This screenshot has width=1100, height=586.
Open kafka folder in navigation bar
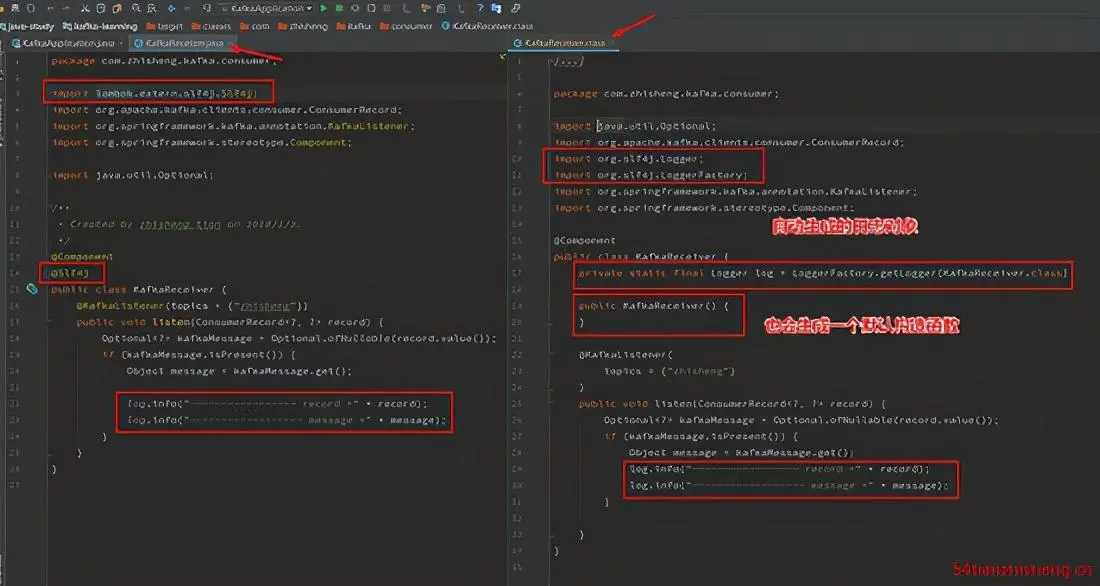point(354,26)
